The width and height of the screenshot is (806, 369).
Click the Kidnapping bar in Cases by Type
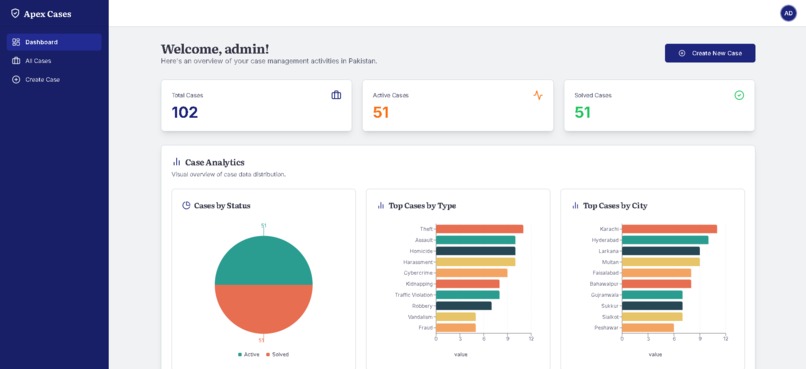point(468,284)
